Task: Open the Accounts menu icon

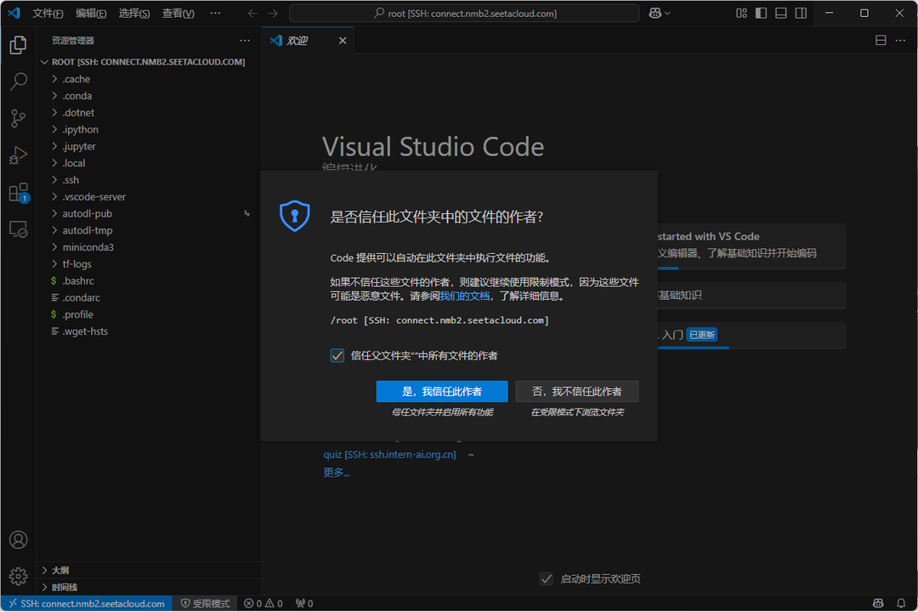Action: tap(18, 539)
